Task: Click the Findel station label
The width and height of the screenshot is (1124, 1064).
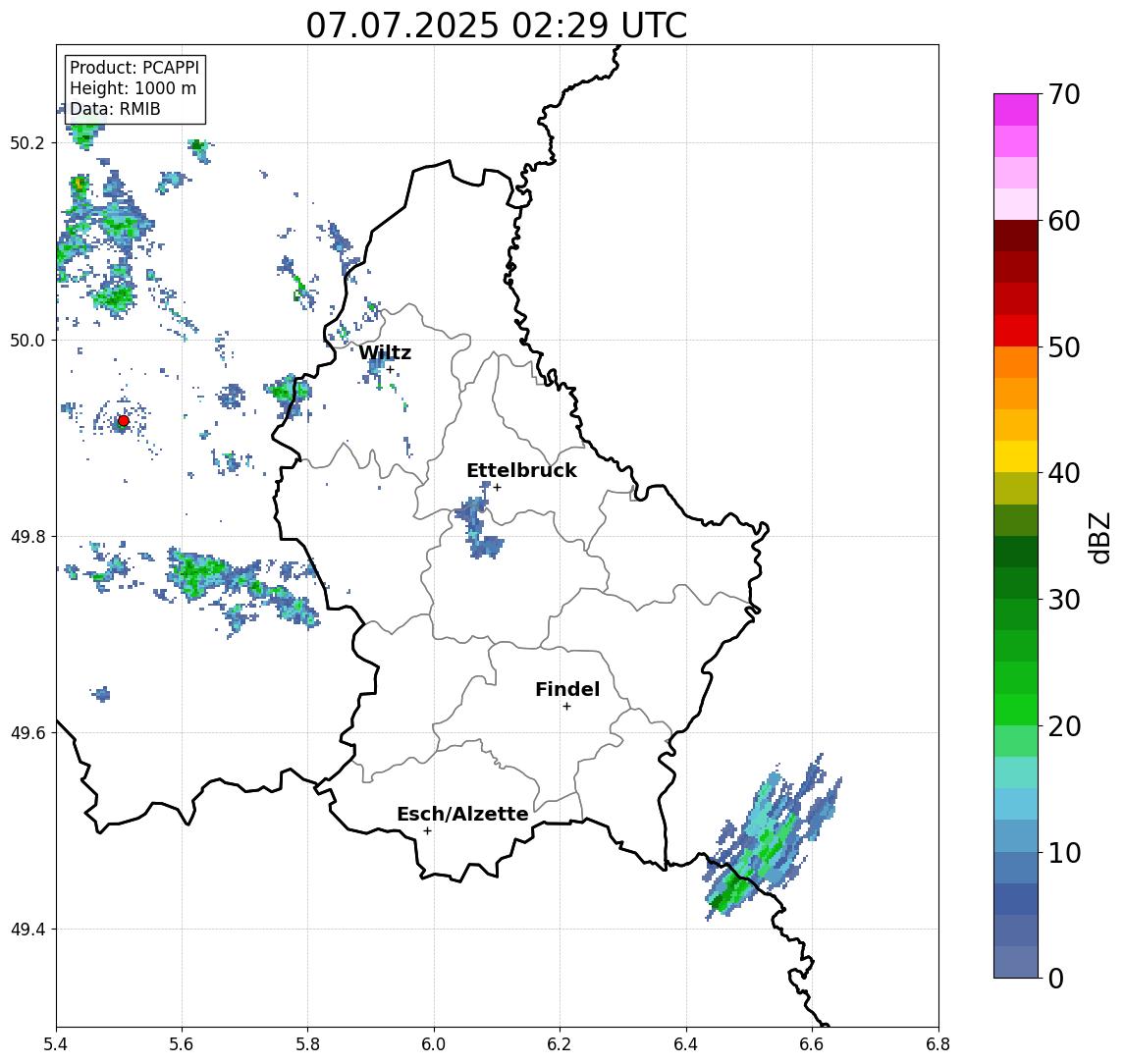Action: click(x=567, y=689)
